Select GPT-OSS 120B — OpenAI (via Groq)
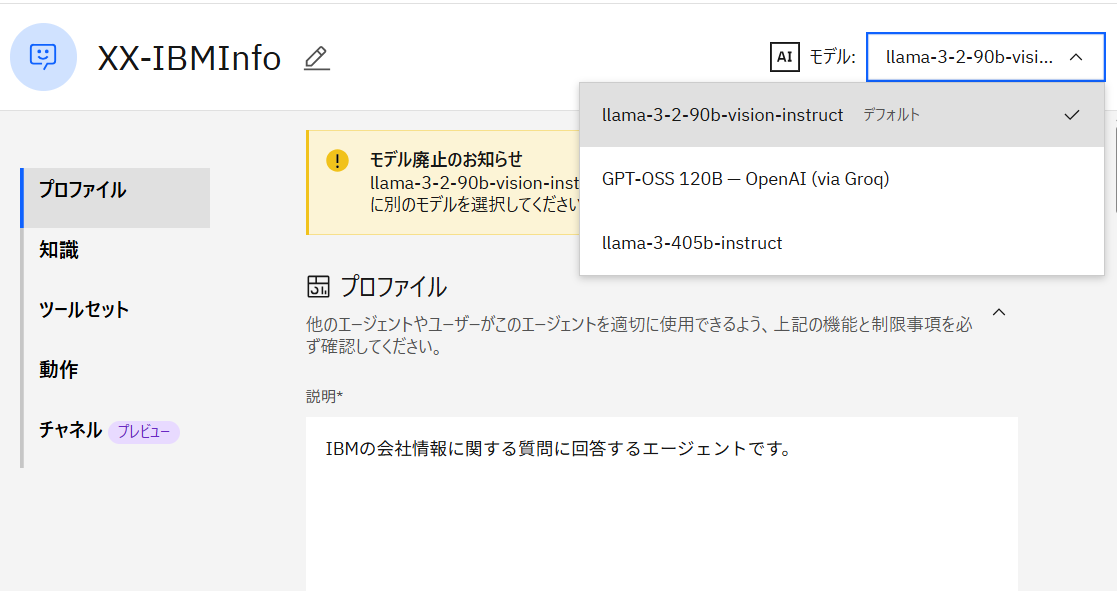Viewport: 1117px width, 591px height. pyautogui.click(x=745, y=179)
